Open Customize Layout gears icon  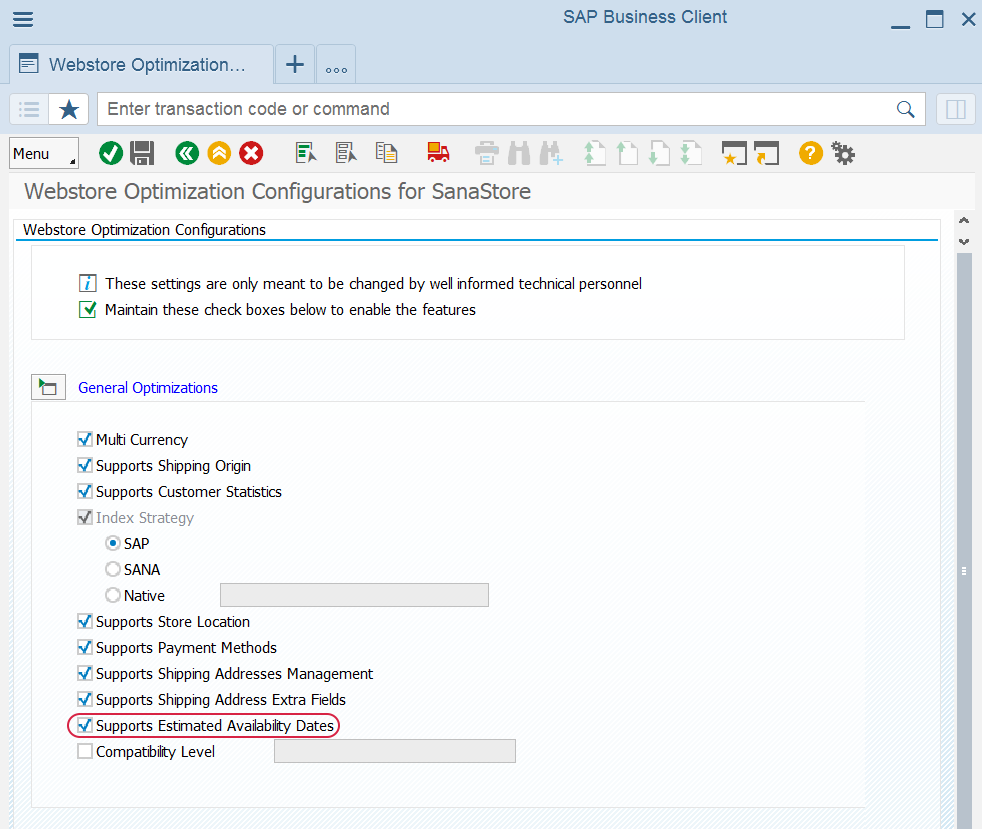pos(843,153)
